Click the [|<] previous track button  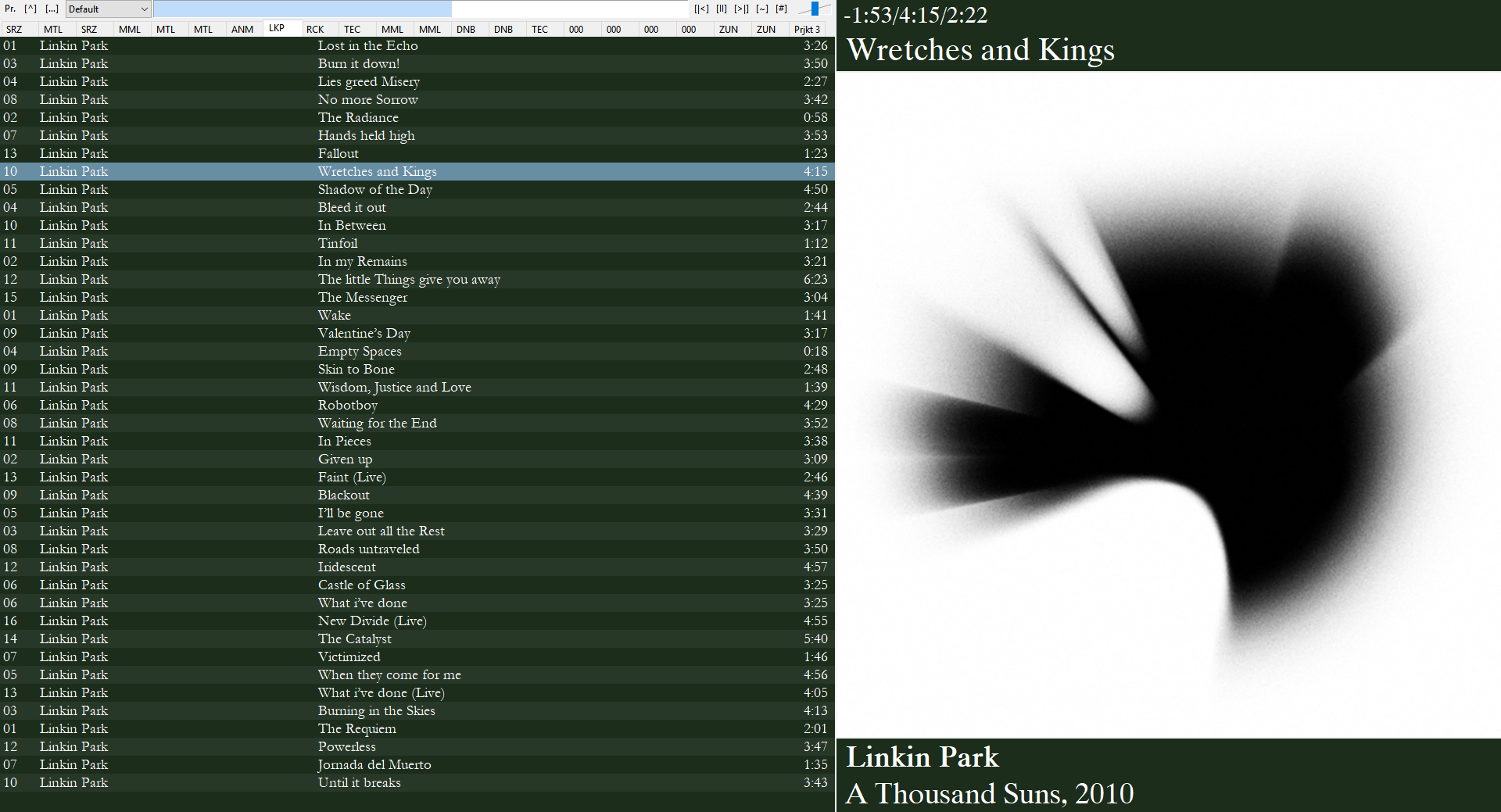click(x=701, y=9)
